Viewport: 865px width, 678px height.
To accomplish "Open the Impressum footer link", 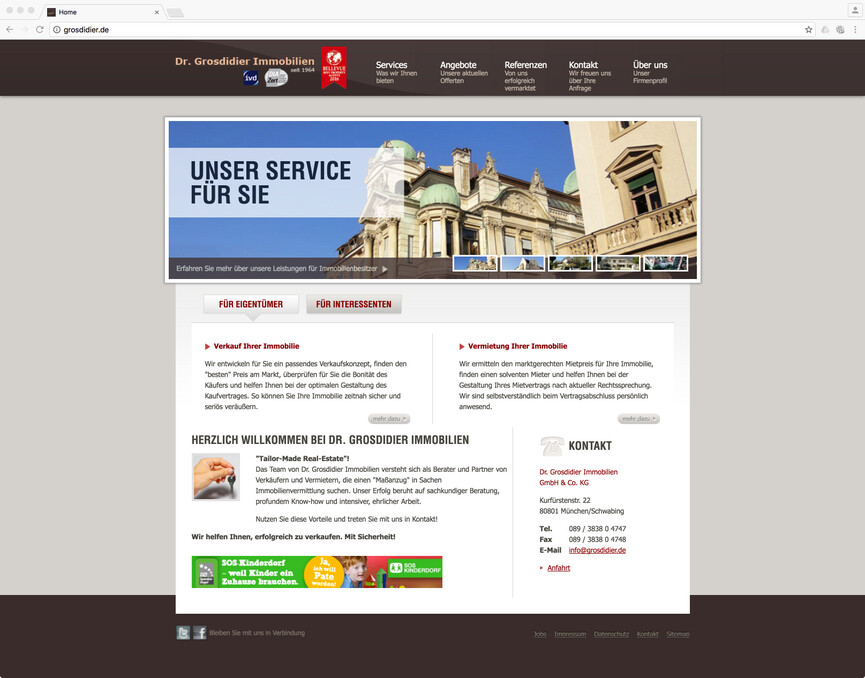I will click(570, 634).
